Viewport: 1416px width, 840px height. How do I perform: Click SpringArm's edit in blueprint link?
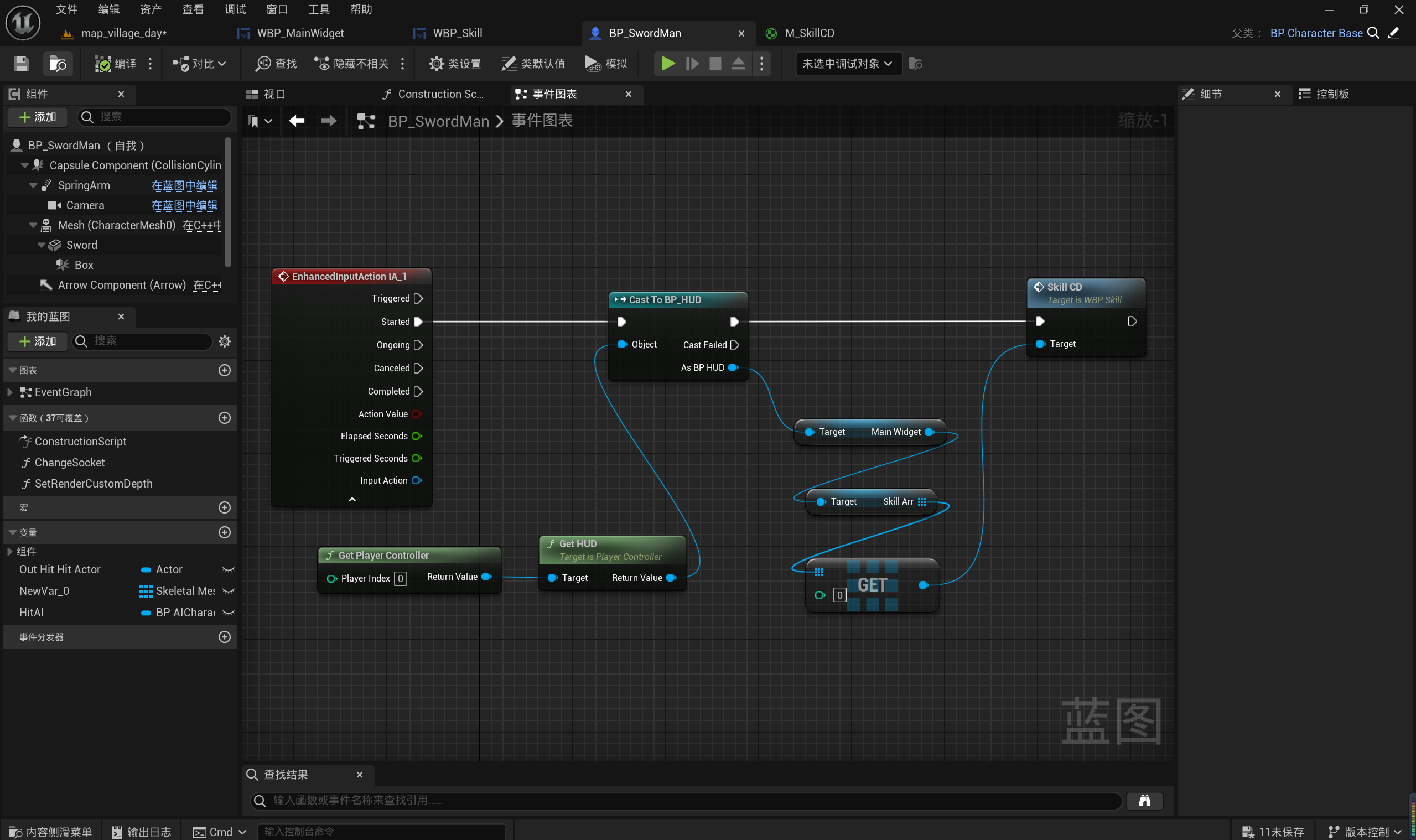[x=184, y=185]
